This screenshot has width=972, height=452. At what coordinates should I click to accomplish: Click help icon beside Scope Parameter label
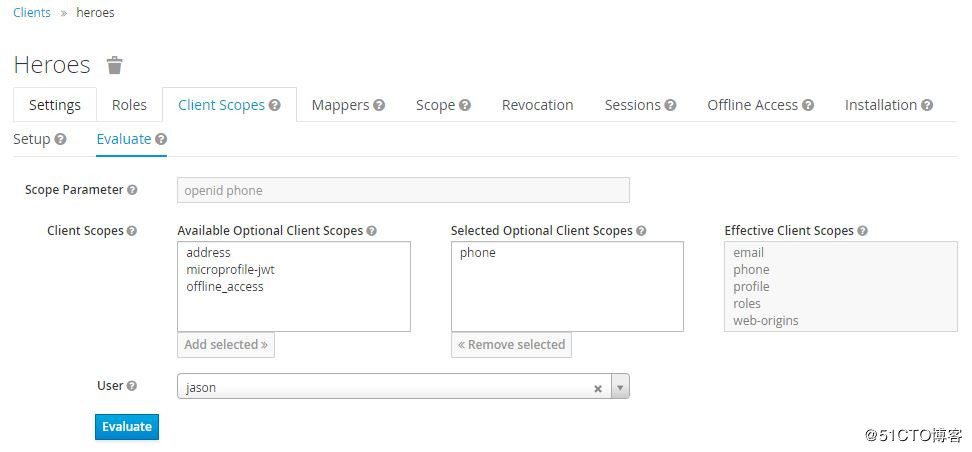coord(132,190)
